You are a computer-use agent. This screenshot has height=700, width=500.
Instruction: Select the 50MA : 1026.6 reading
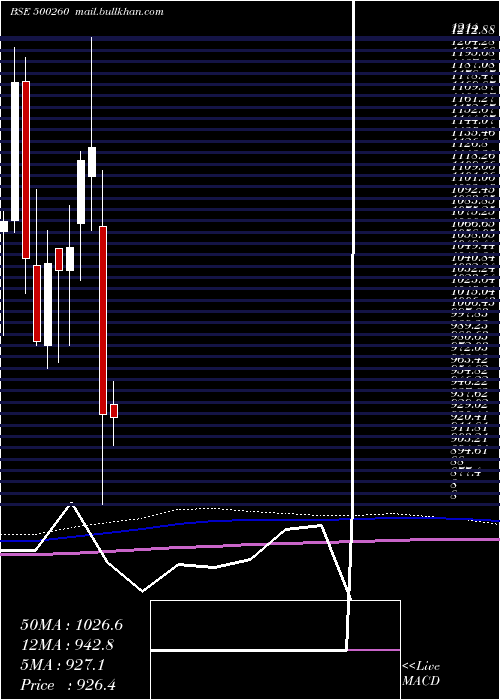click(71, 625)
